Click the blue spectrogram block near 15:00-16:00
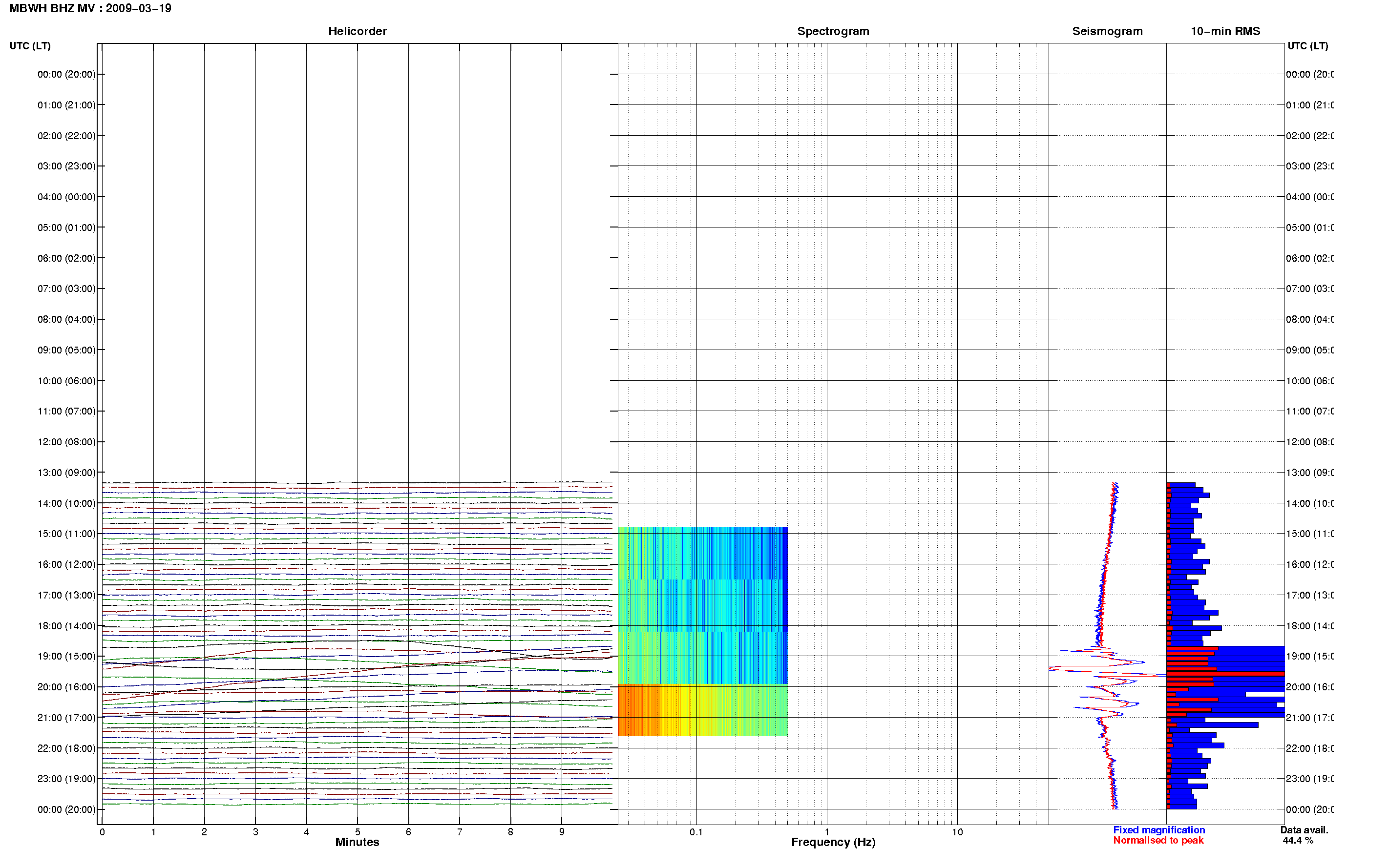The image size is (1389, 868). click(x=702, y=554)
